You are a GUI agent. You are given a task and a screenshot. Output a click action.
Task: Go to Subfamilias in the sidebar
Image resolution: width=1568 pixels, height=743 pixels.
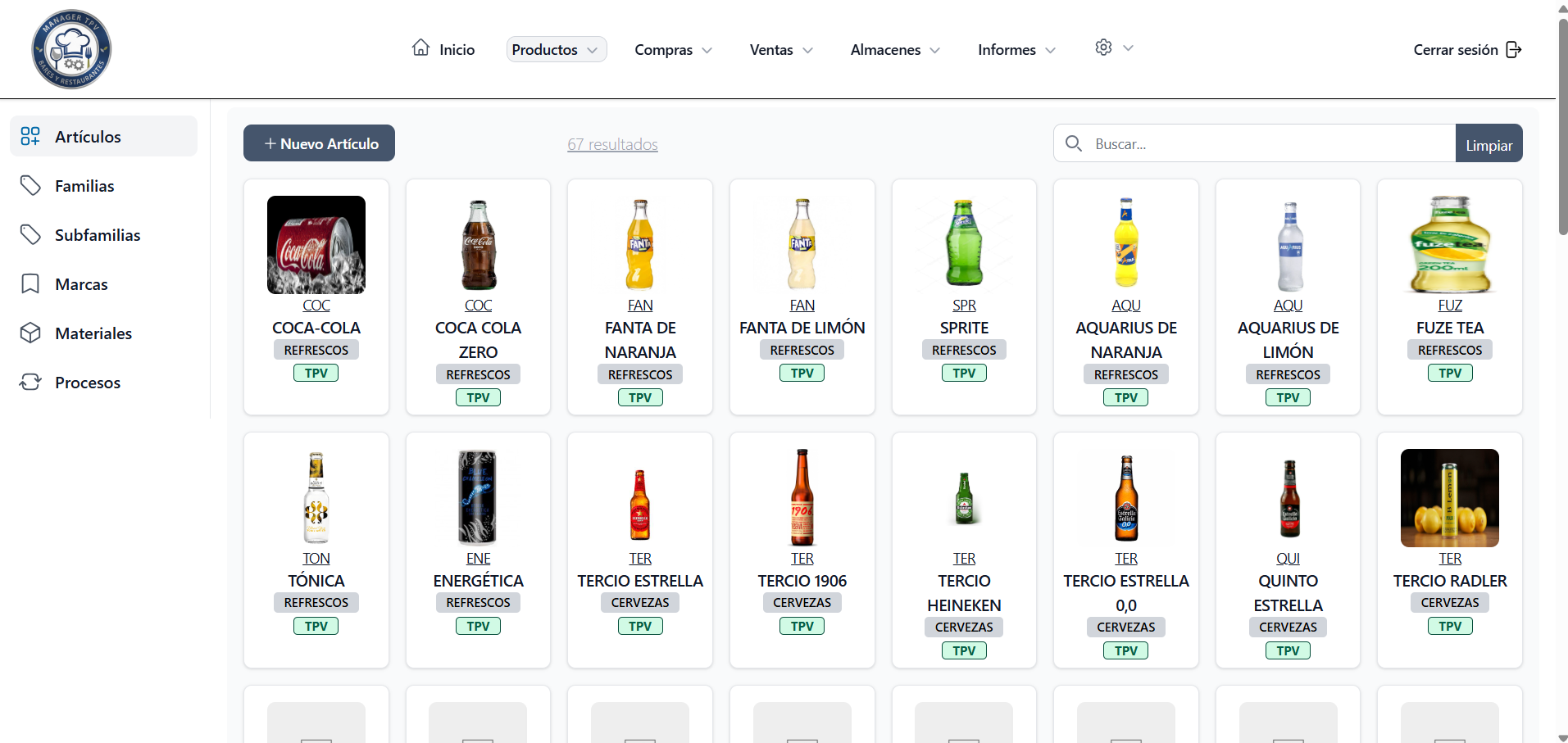98,235
